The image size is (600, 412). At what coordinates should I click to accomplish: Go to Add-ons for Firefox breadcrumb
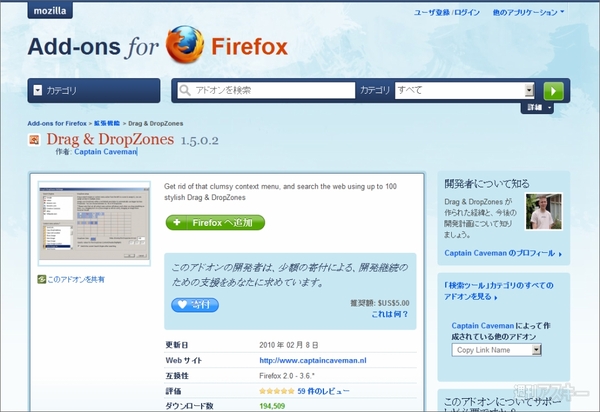tap(57, 124)
